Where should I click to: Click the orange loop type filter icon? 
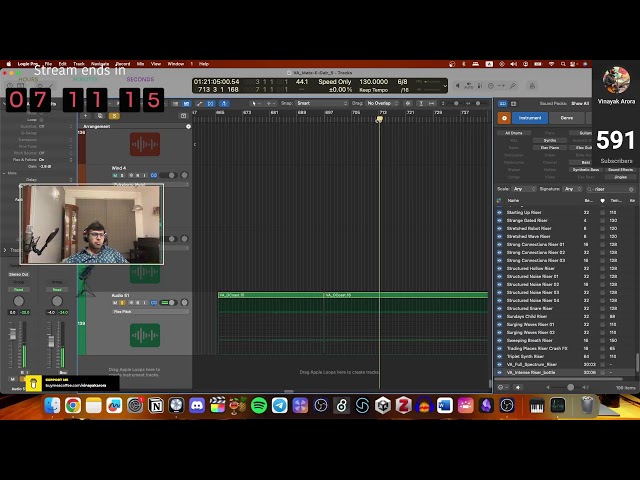coord(504,118)
